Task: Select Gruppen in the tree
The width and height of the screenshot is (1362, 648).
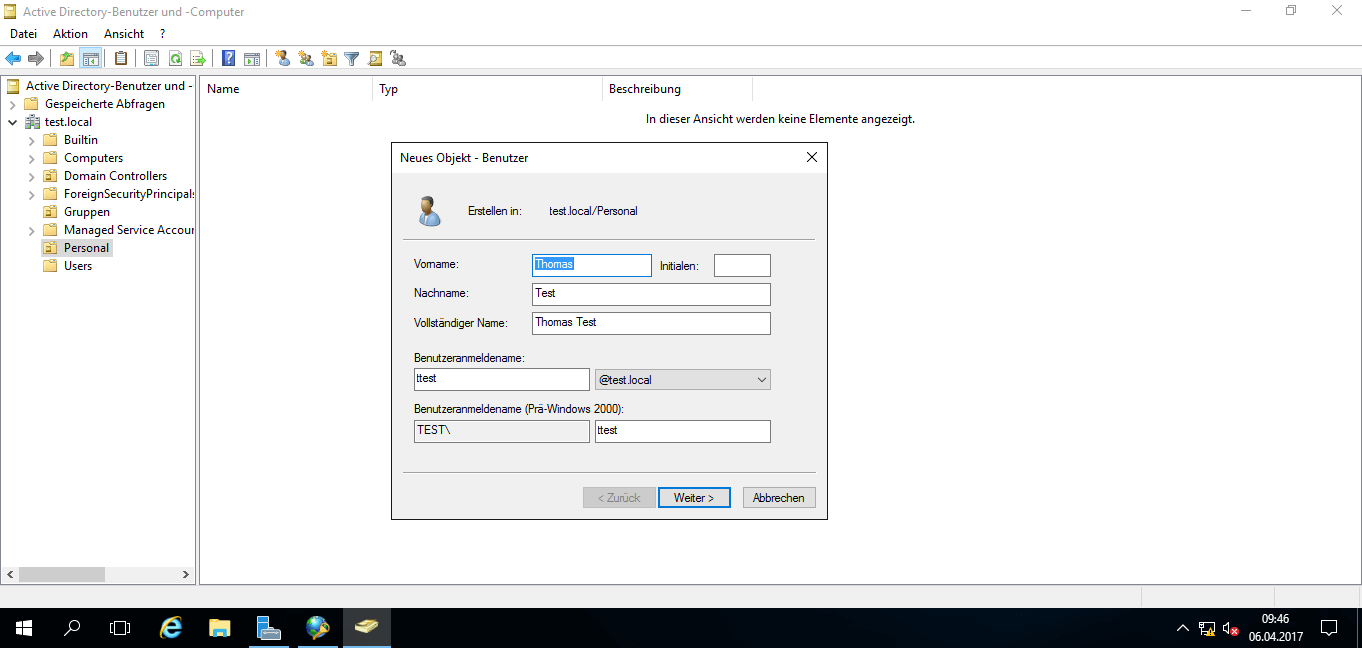Action: pyautogui.click(x=87, y=212)
